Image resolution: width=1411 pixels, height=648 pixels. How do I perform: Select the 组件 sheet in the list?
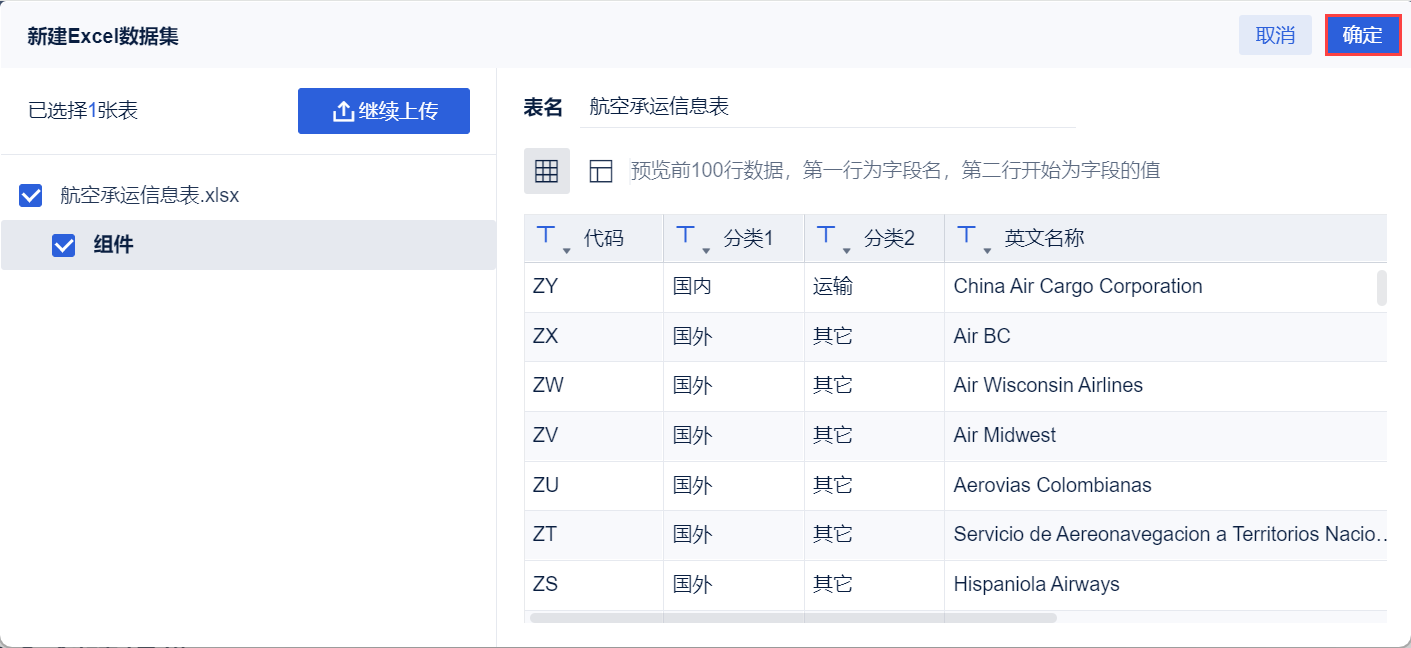(x=114, y=245)
